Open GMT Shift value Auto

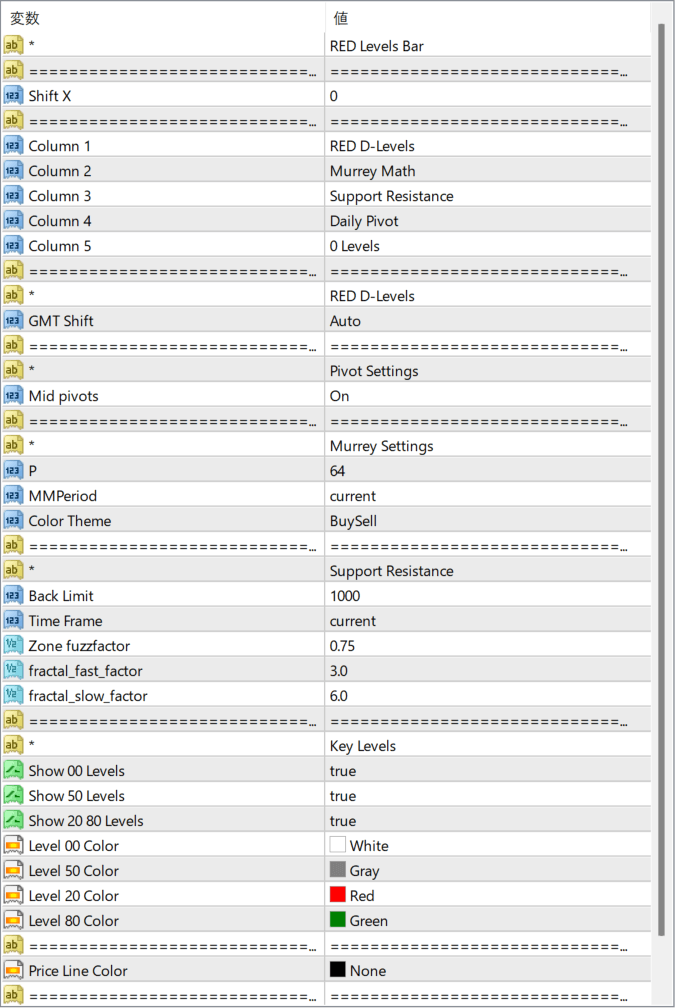345,321
